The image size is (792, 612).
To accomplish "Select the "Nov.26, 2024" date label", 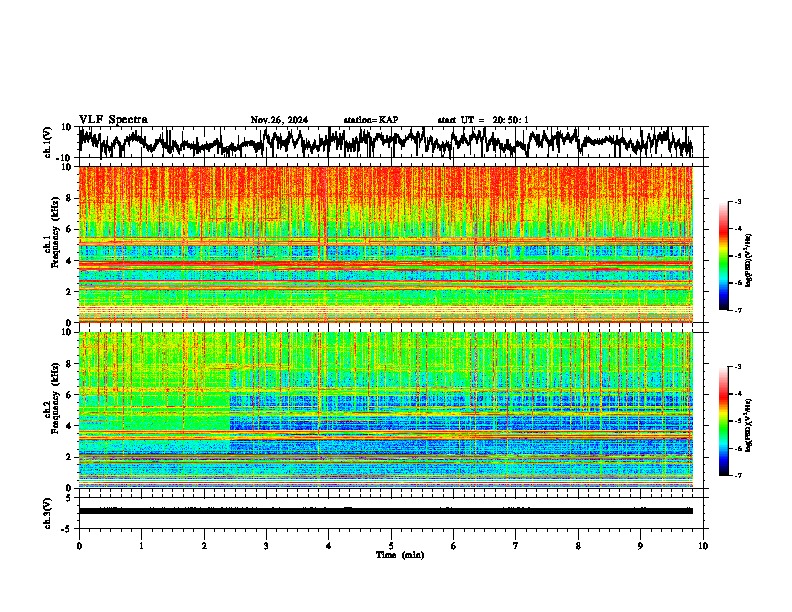I will tap(279, 120).
